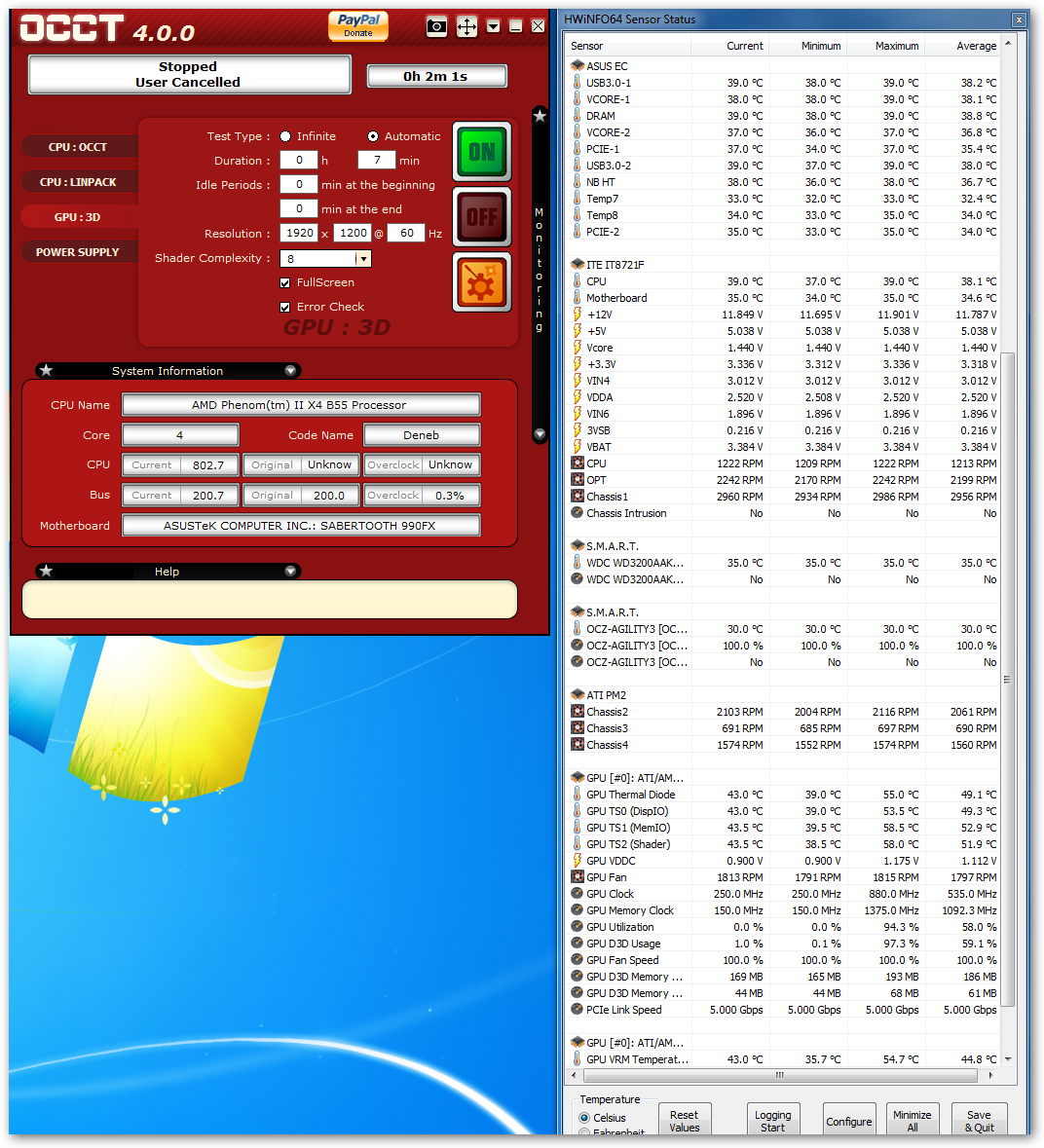Click the Configure button
Viewport: 1044px width, 1148px height.
848,1120
